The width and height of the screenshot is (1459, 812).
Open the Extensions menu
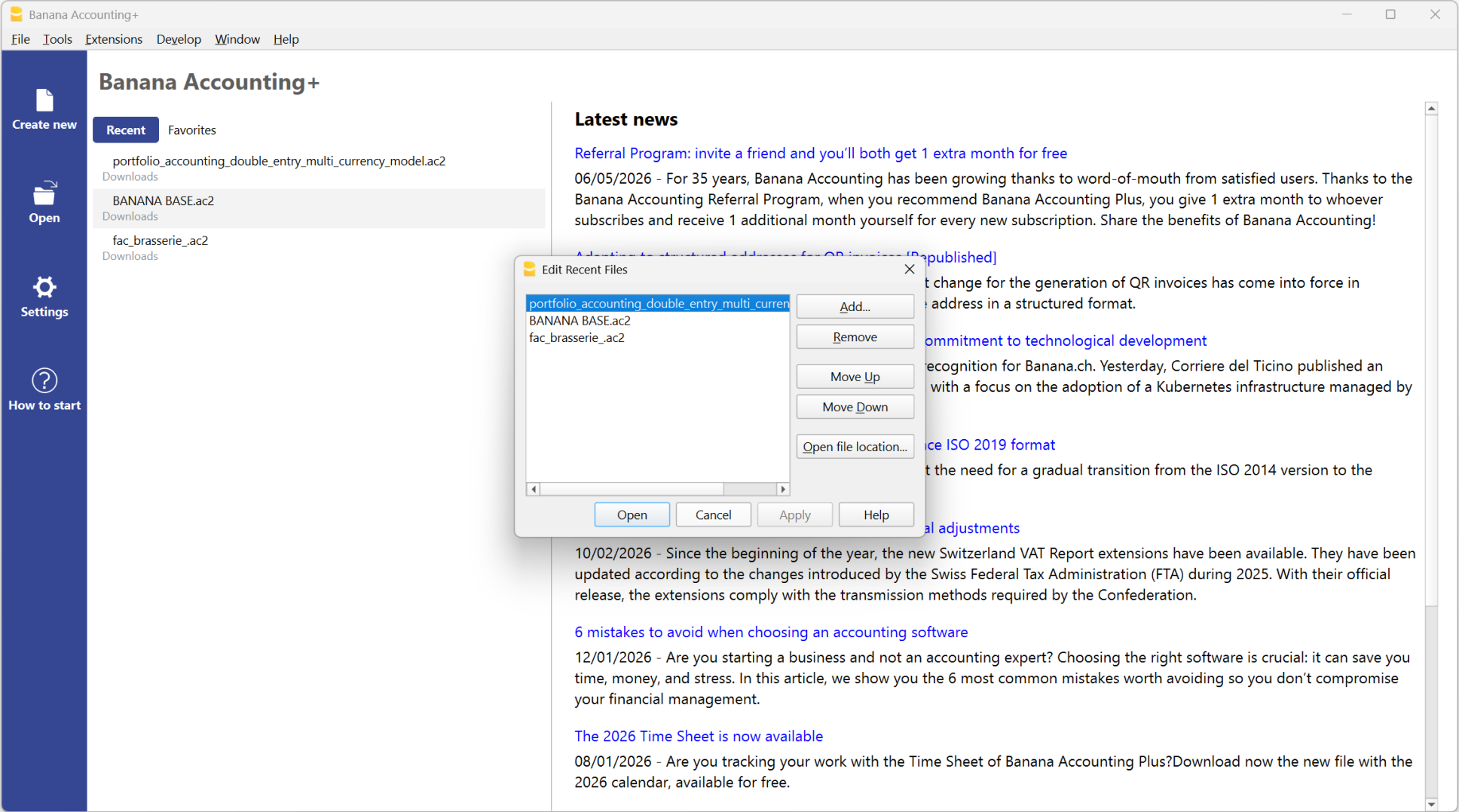pos(114,39)
